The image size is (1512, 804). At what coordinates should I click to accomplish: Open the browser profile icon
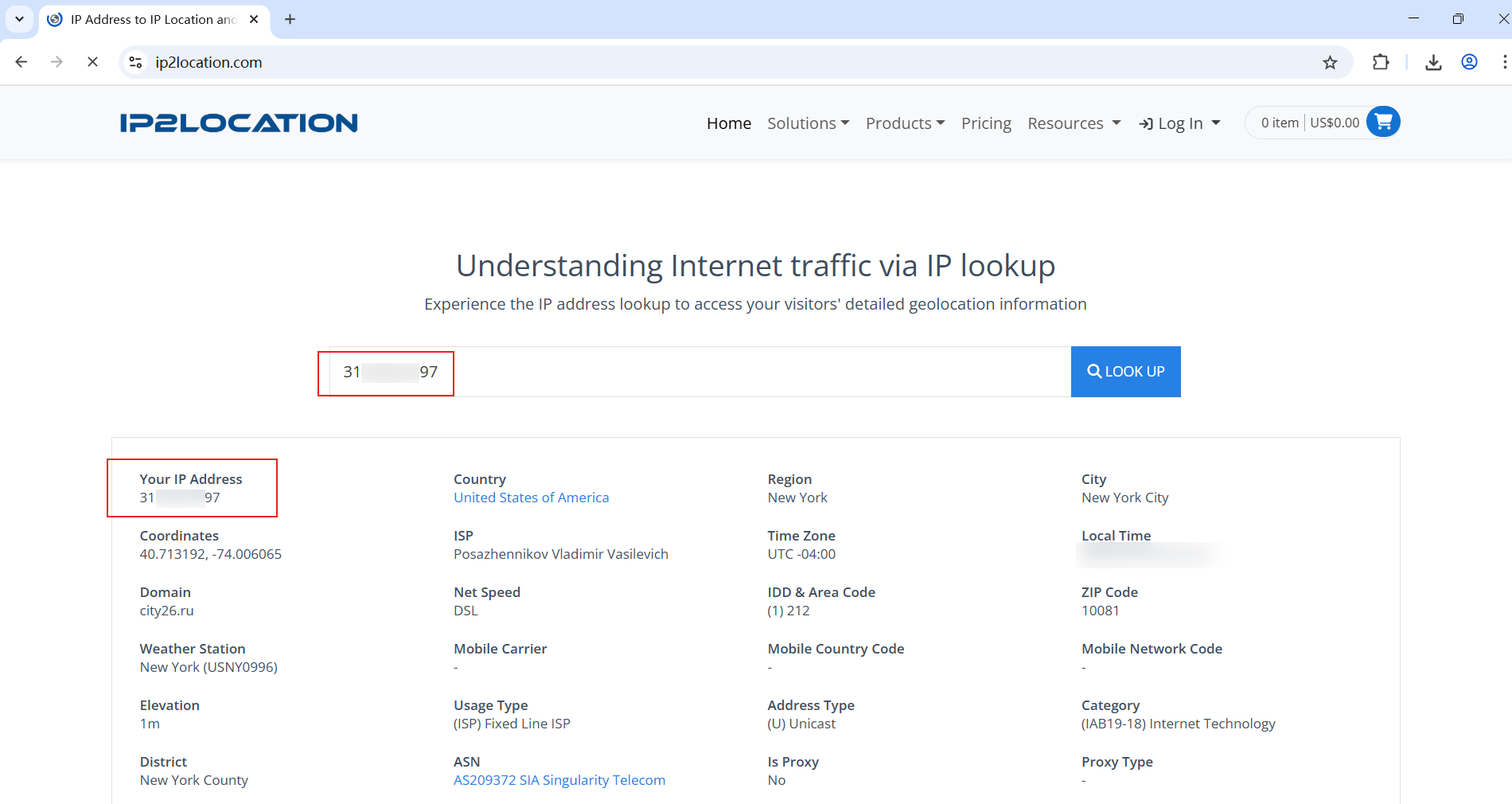click(x=1469, y=62)
